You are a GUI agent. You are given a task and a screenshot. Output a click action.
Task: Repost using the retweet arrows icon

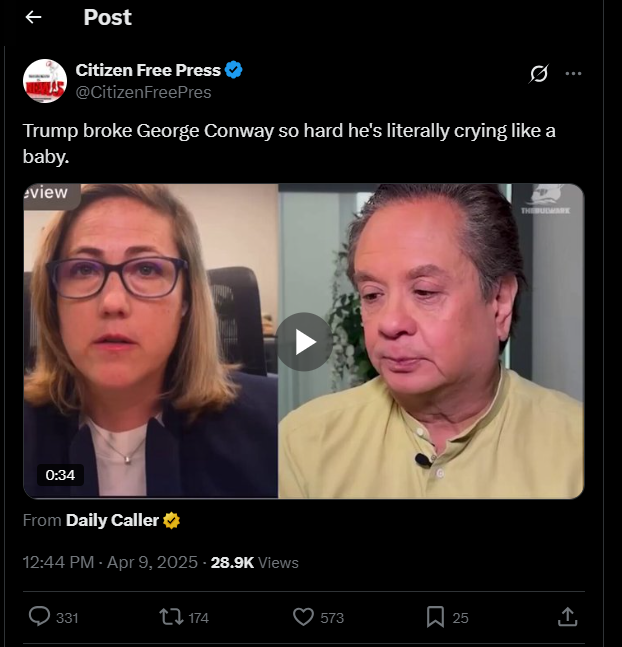click(x=172, y=617)
